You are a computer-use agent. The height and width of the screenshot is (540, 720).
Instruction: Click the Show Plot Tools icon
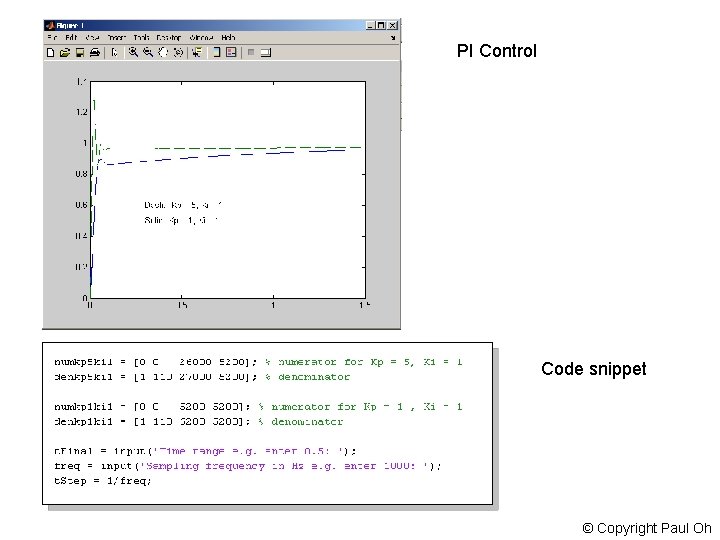point(266,53)
